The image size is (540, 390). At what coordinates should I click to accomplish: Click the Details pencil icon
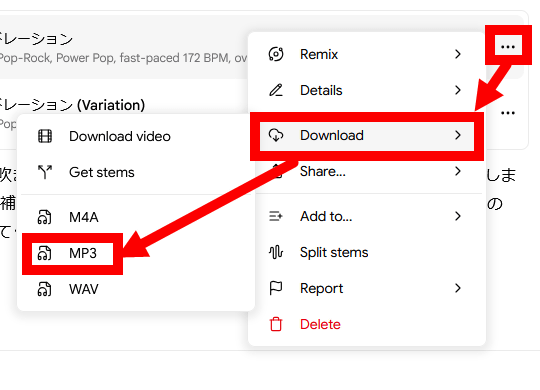[x=276, y=90]
